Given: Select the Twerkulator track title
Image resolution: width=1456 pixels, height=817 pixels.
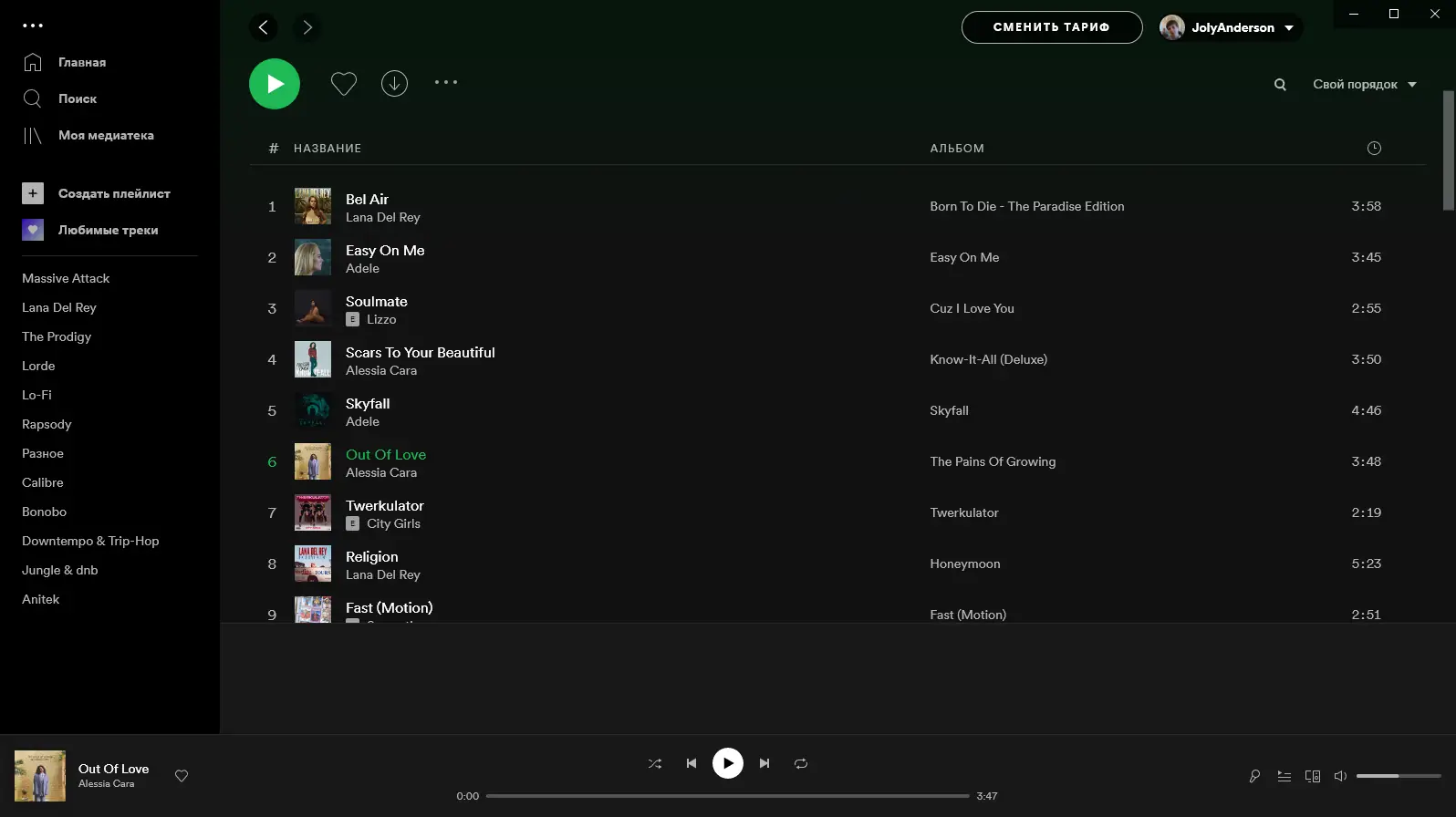Looking at the screenshot, I should (385, 505).
